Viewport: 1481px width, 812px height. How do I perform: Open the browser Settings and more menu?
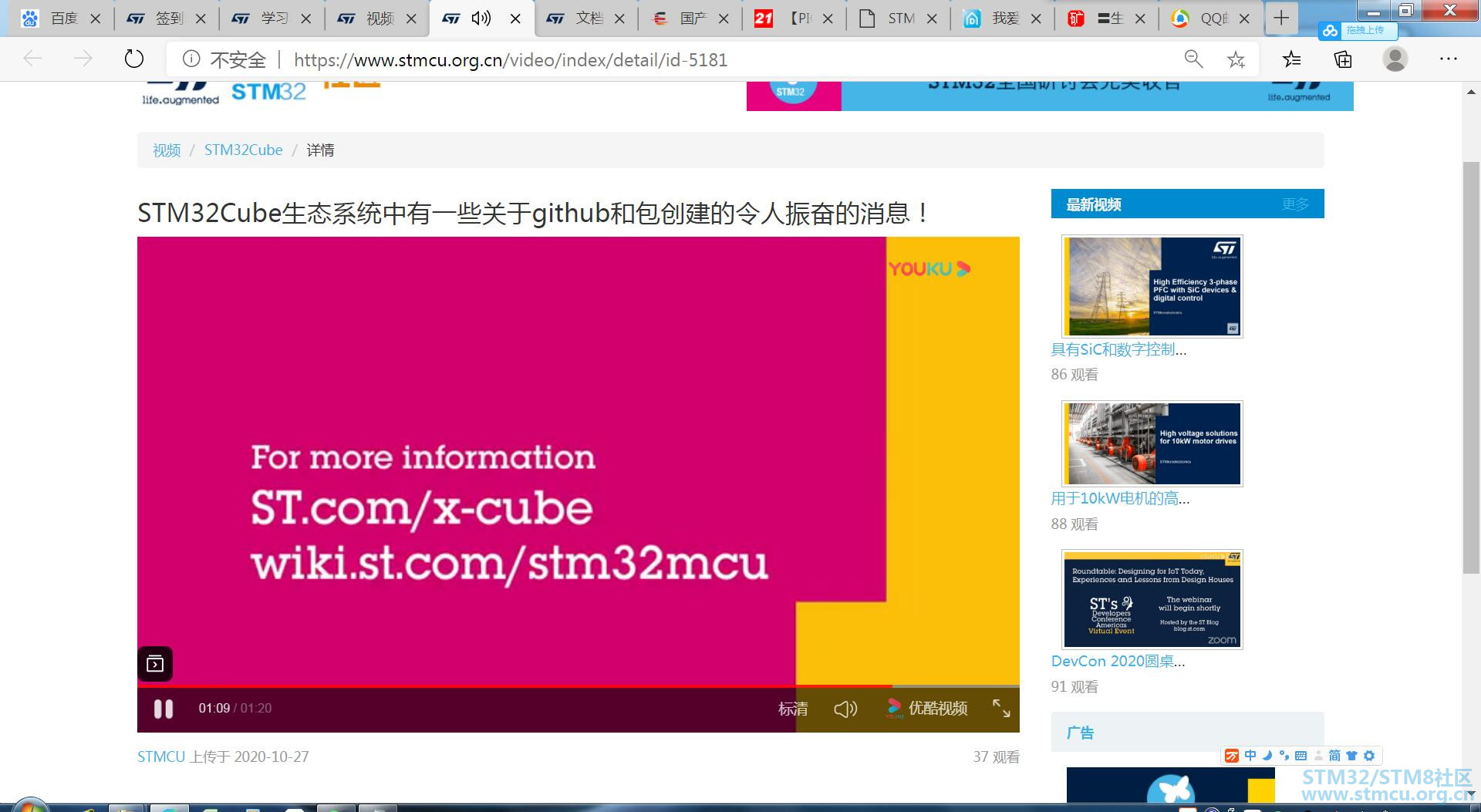[1448, 59]
